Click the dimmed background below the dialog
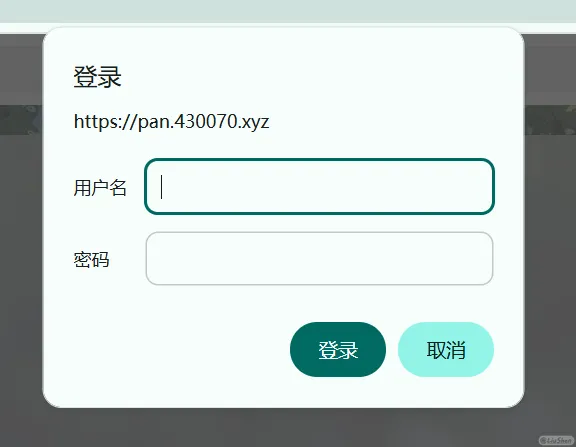The width and height of the screenshot is (576, 447). tap(283, 428)
